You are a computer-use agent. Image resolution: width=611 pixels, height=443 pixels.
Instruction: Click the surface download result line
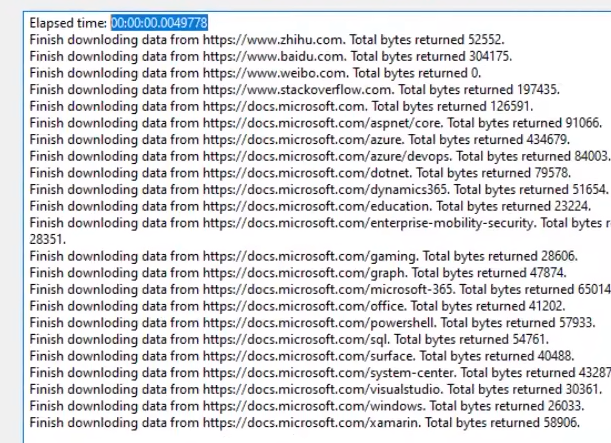[302, 356]
